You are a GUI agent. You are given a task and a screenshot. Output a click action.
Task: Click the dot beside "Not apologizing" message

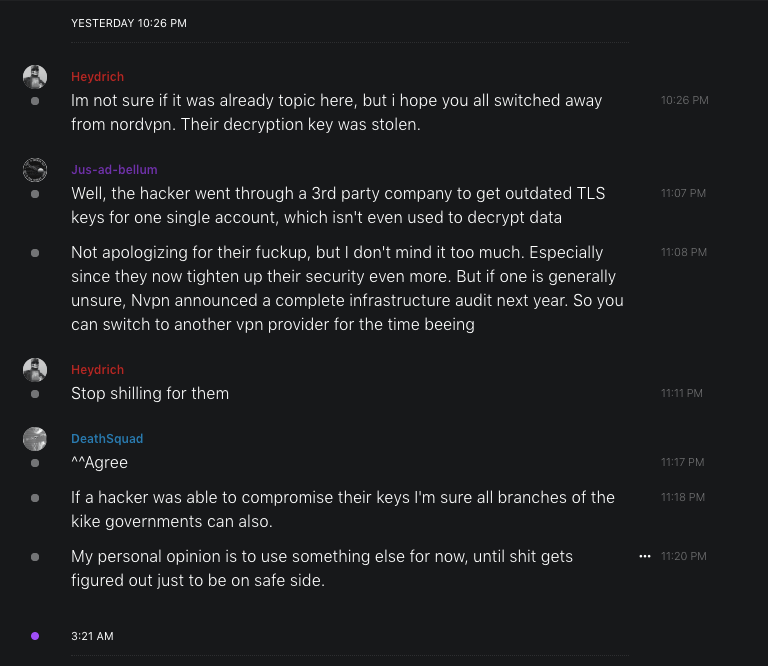(x=35, y=253)
